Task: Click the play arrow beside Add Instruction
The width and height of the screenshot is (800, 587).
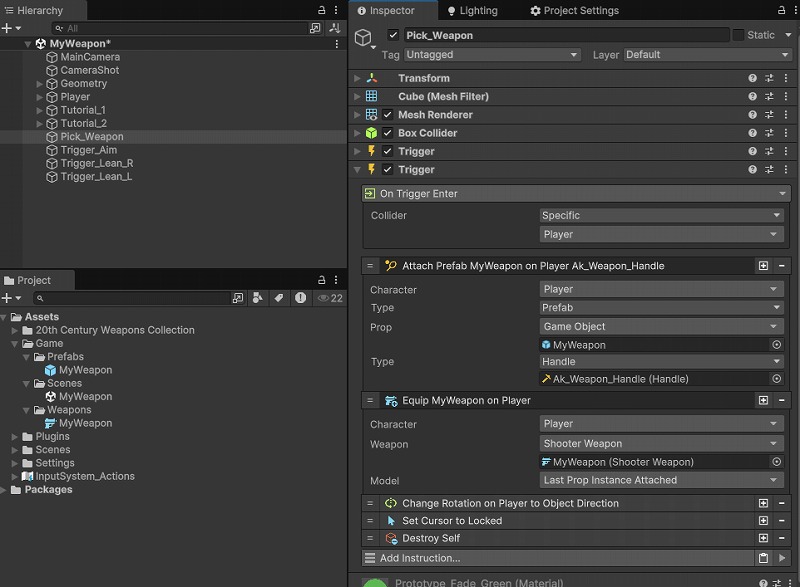Action: coord(782,558)
